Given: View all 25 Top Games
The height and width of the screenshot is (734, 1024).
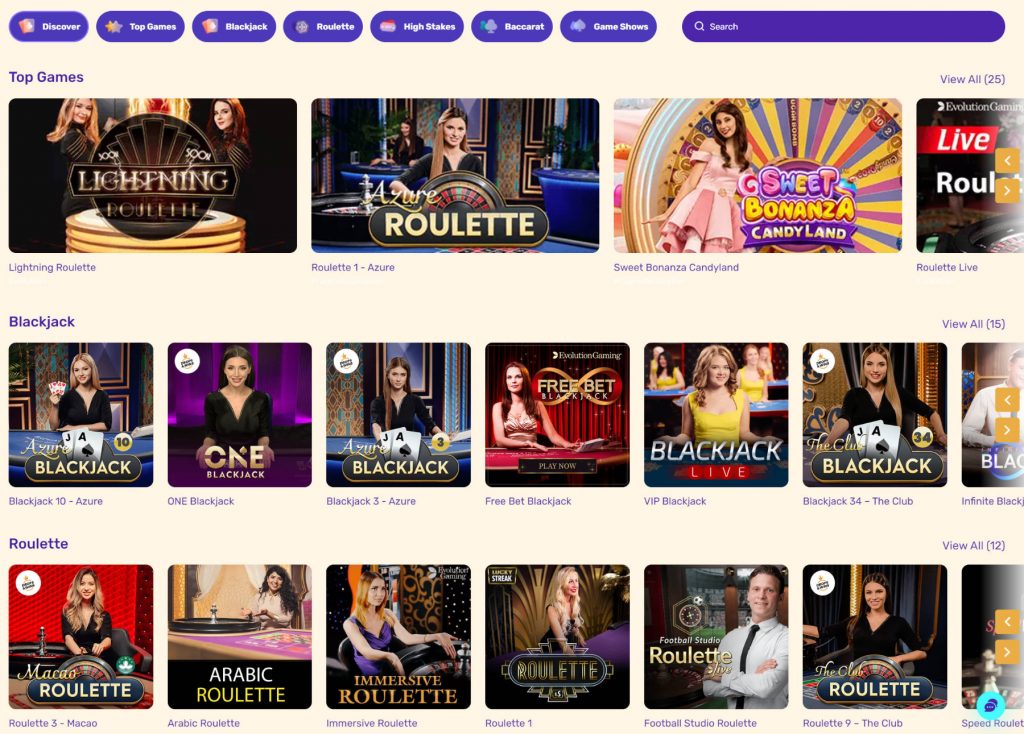Looking at the screenshot, I should point(972,79).
